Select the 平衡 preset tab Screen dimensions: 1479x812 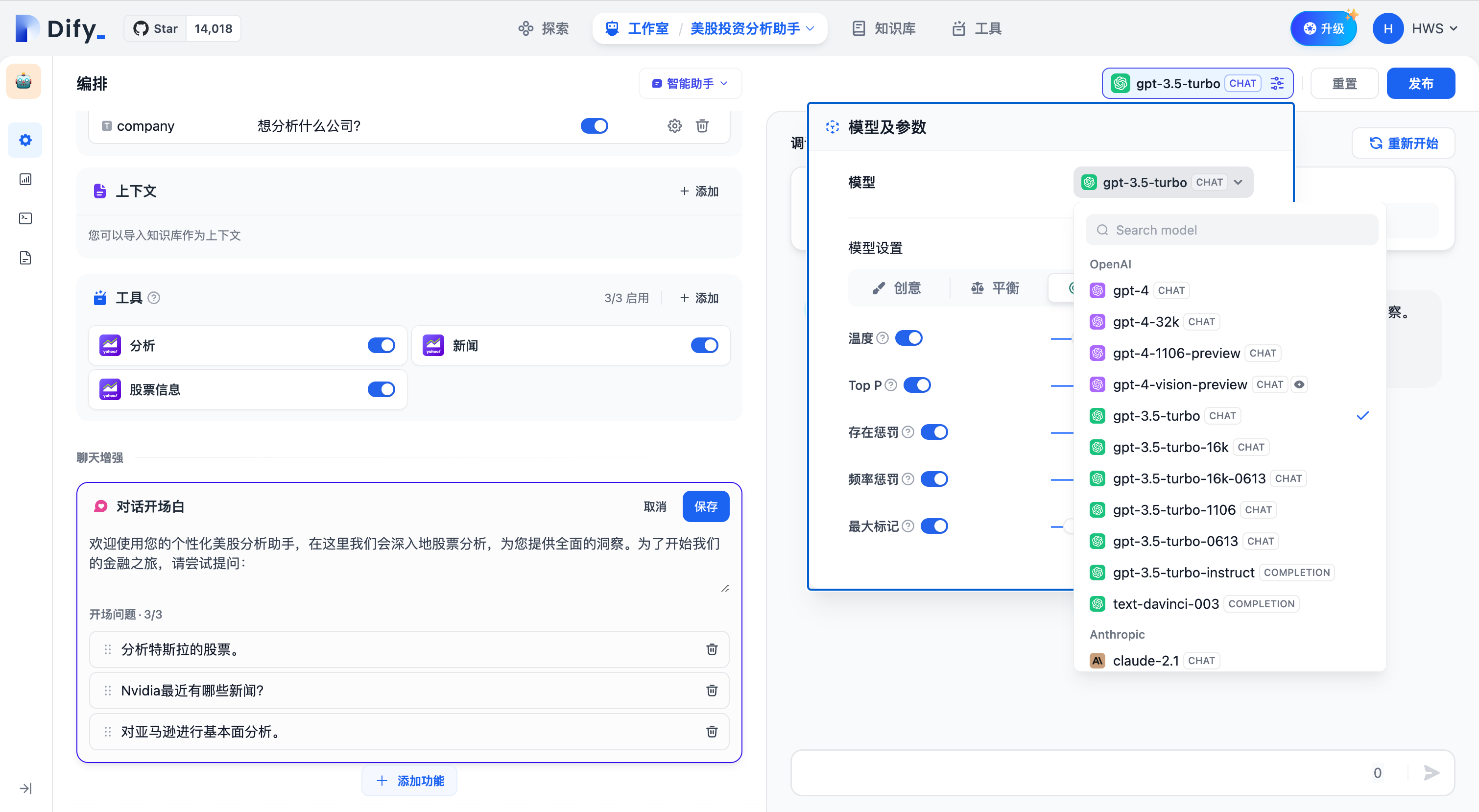click(x=995, y=287)
